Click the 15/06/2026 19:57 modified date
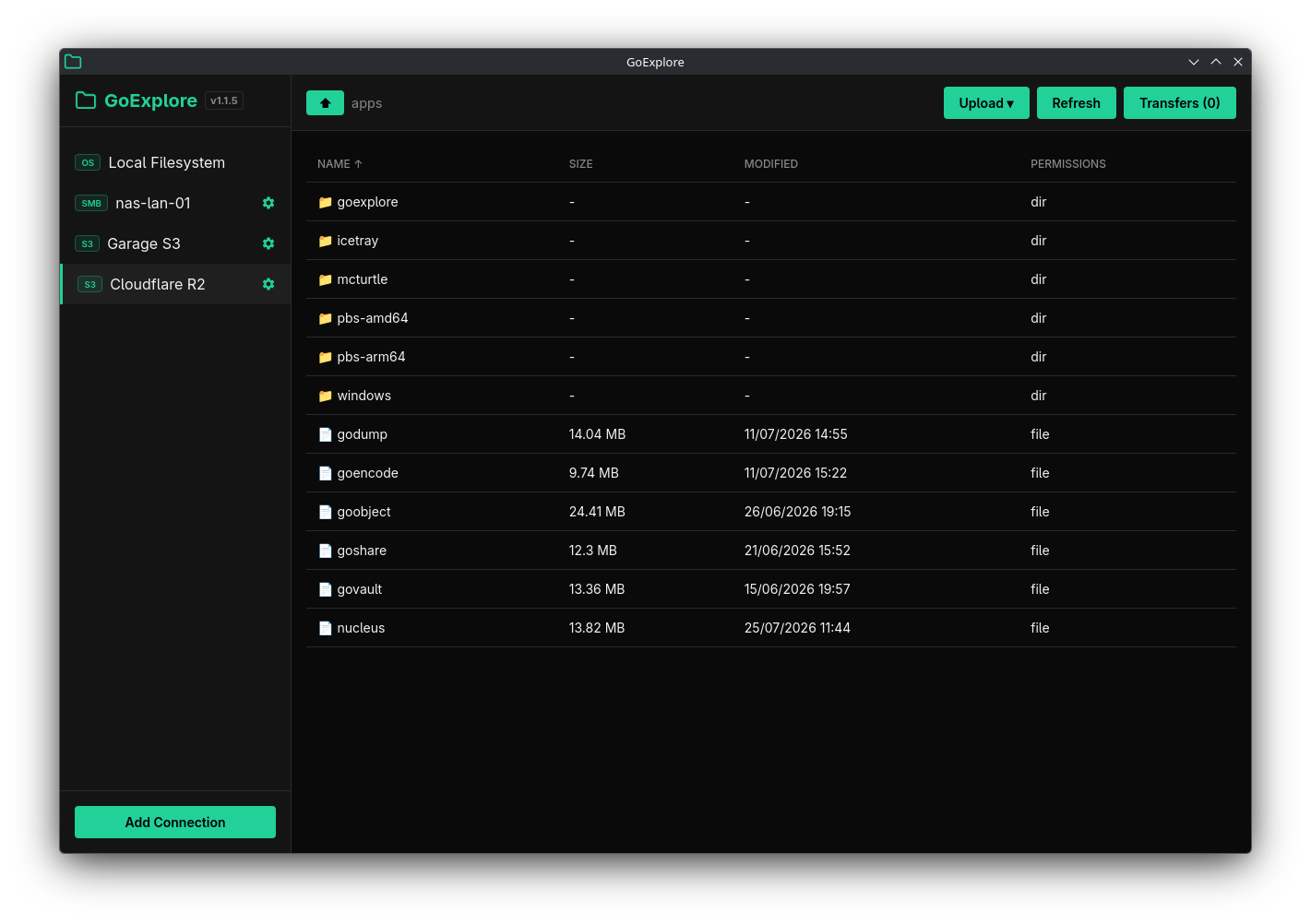Viewport: 1311px width, 924px height. (x=797, y=589)
